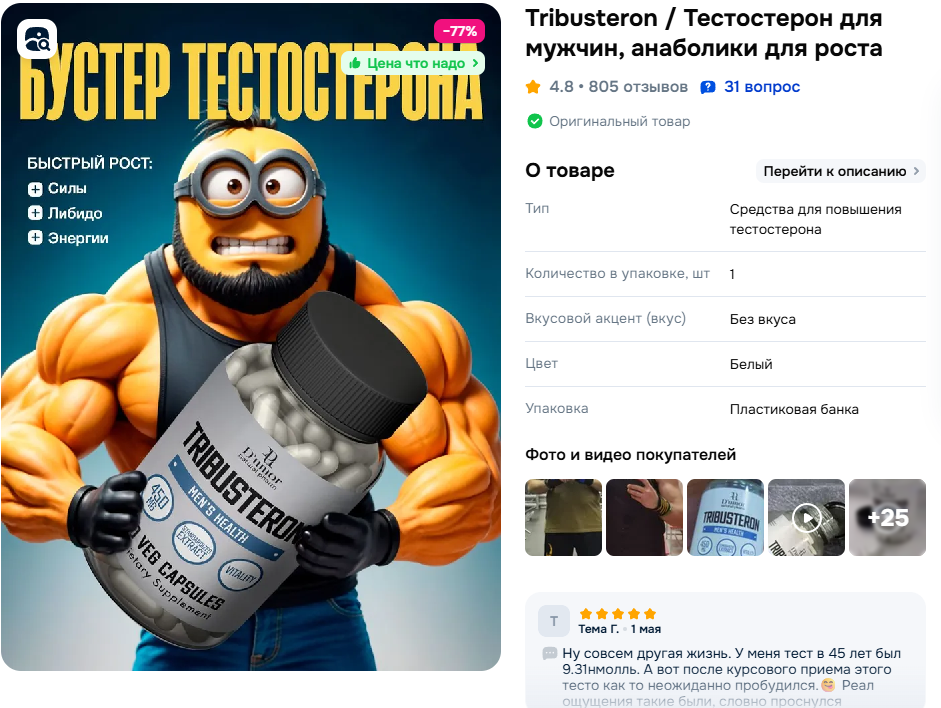Click the reviewer avatar letter T
Image resolution: width=941 pixels, height=708 pixels.
[554, 621]
